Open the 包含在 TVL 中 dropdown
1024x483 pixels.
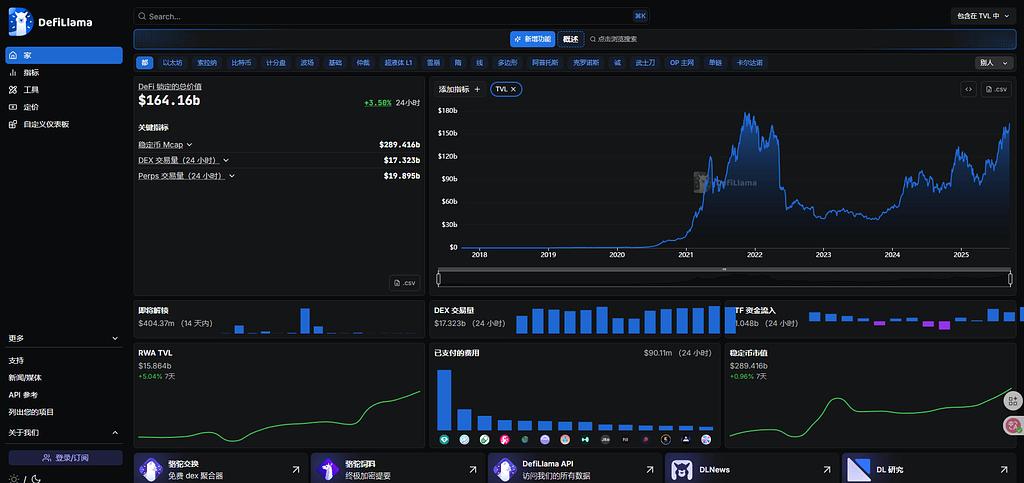tap(984, 16)
